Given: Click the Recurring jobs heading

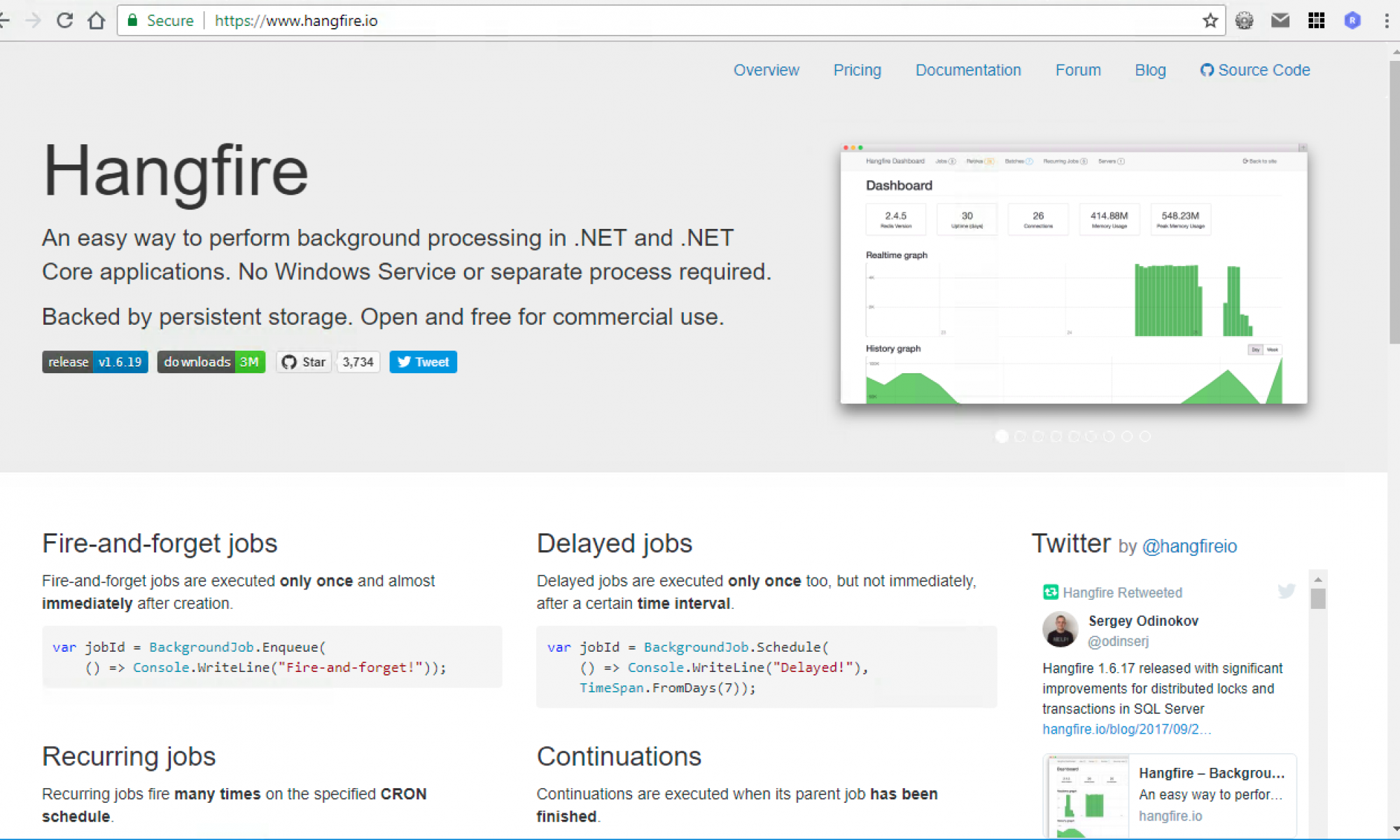Looking at the screenshot, I should click(129, 756).
